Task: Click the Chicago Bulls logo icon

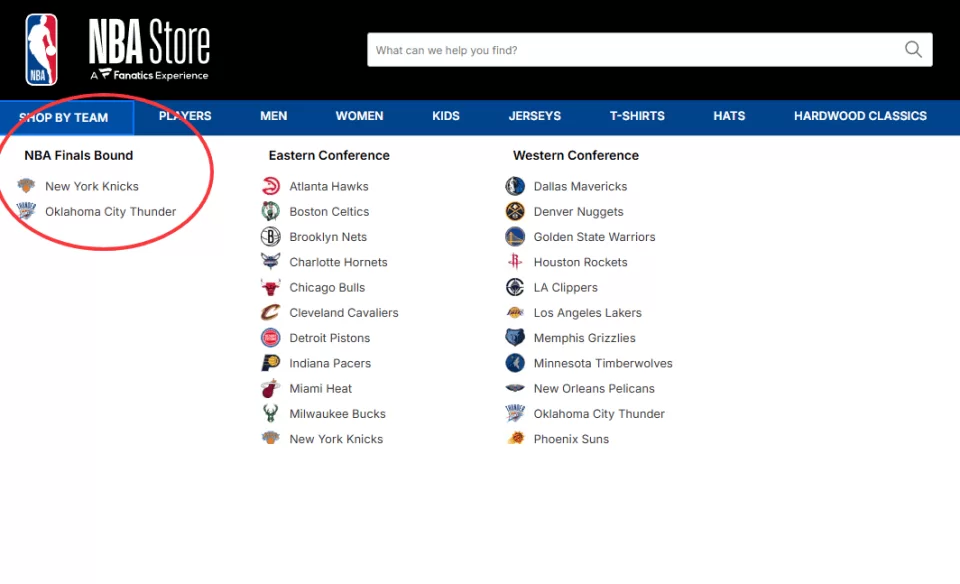Action: pos(271,287)
